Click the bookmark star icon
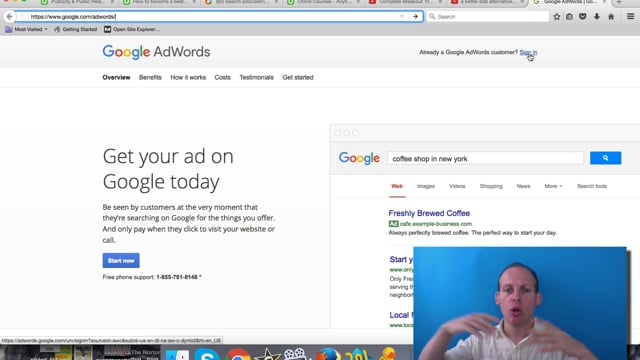The height and width of the screenshot is (360, 640). 557,17
